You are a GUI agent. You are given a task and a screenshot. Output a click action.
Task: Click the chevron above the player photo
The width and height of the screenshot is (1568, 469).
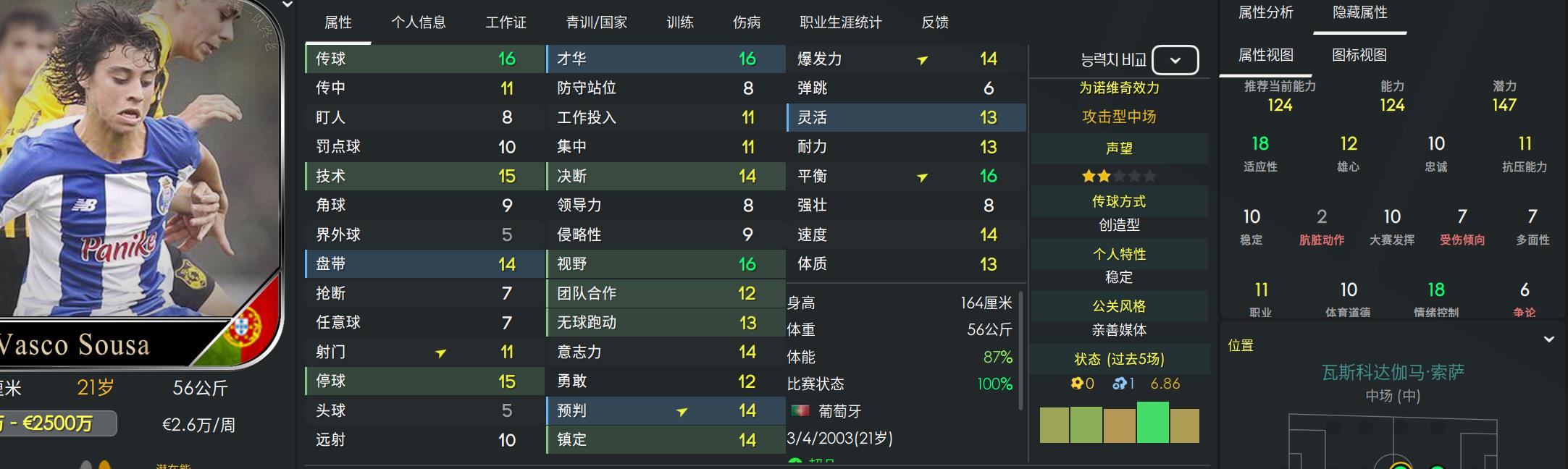pyautogui.click(x=288, y=5)
